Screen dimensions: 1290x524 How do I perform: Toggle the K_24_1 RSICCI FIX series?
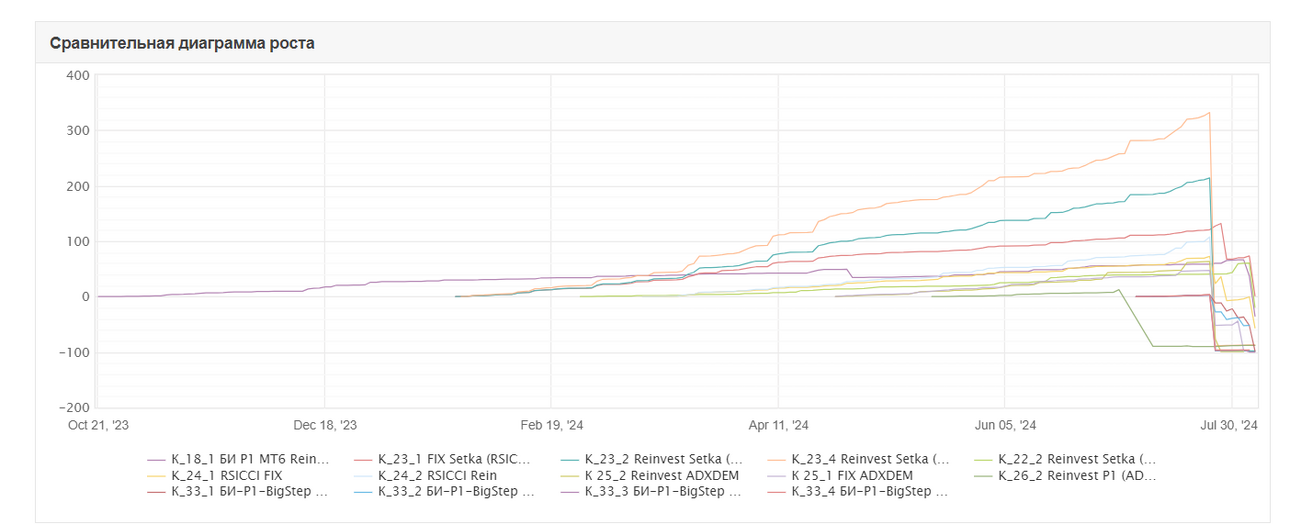pos(215,475)
